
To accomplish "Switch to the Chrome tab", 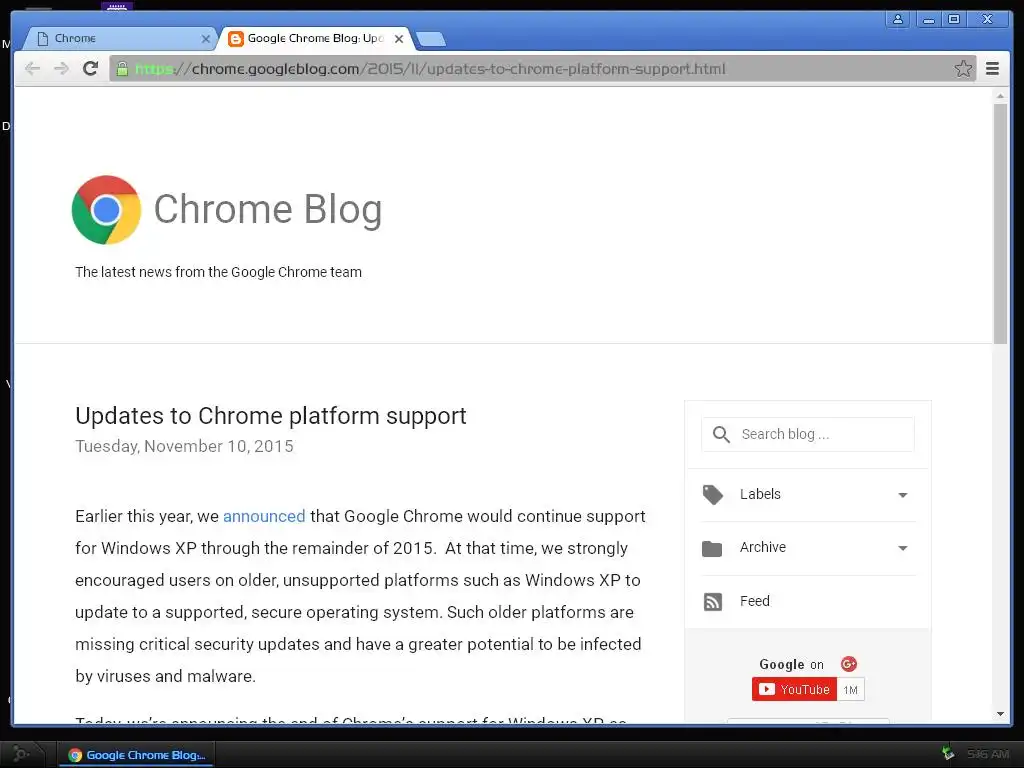I will [120, 39].
